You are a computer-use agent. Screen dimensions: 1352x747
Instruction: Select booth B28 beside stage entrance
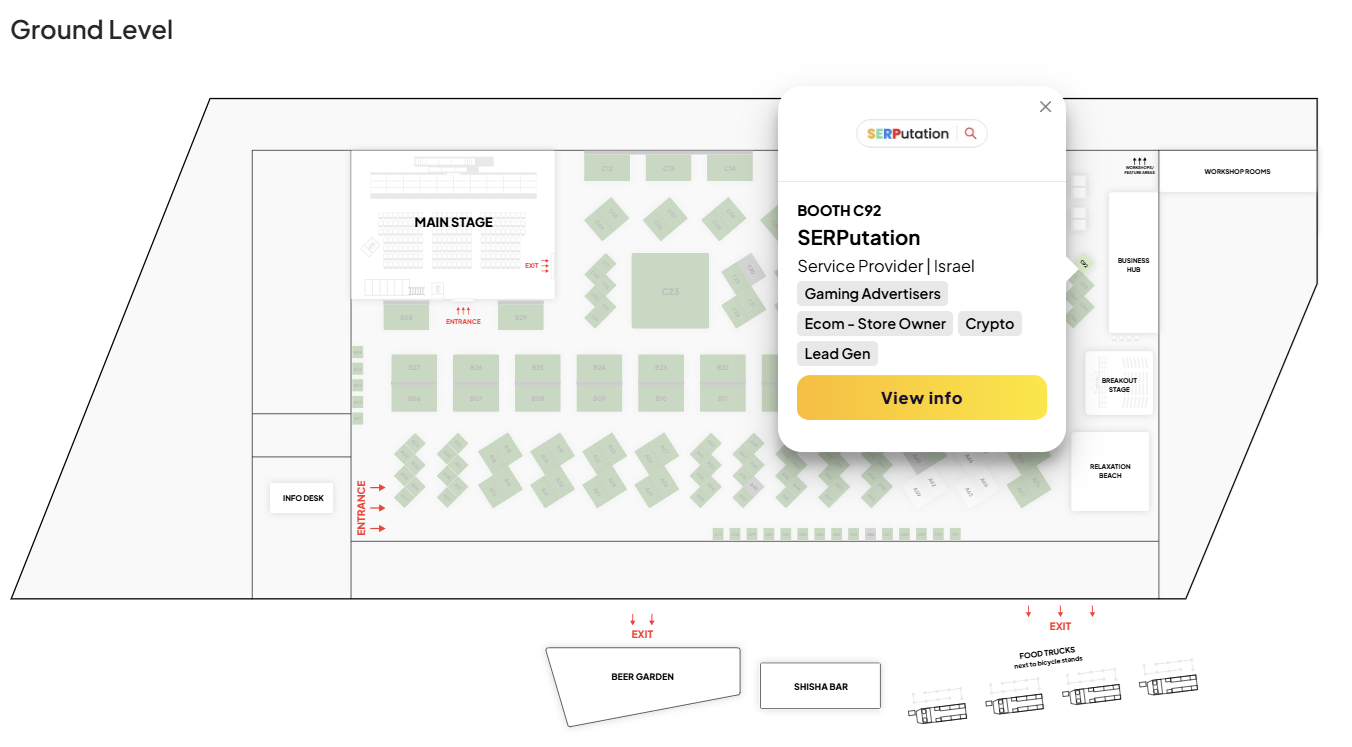[x=406, y=316]
